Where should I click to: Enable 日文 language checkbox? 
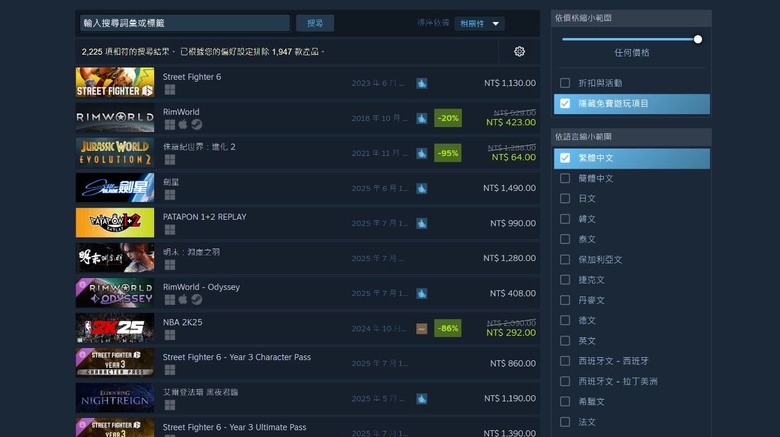click(565, 199)
